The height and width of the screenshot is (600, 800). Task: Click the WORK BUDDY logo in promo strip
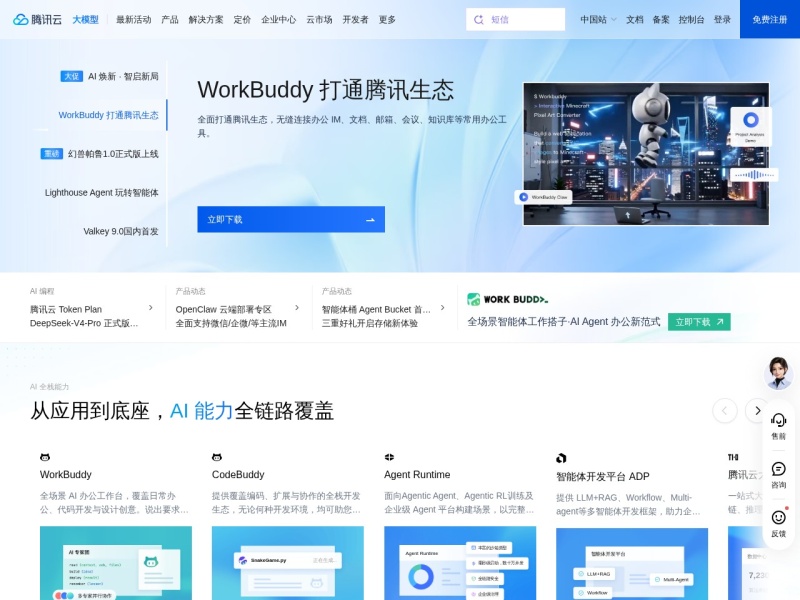tap(508, 299)
